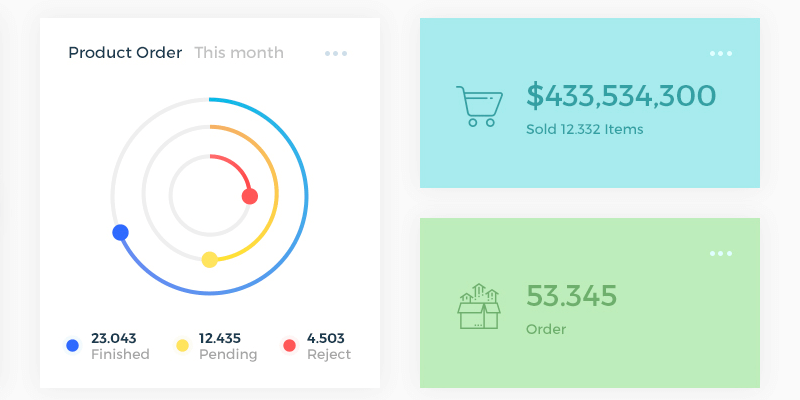This screenshot has width=800, height=400.
Task: Click the blue Finished legend dot
Action: pos(72,345)
